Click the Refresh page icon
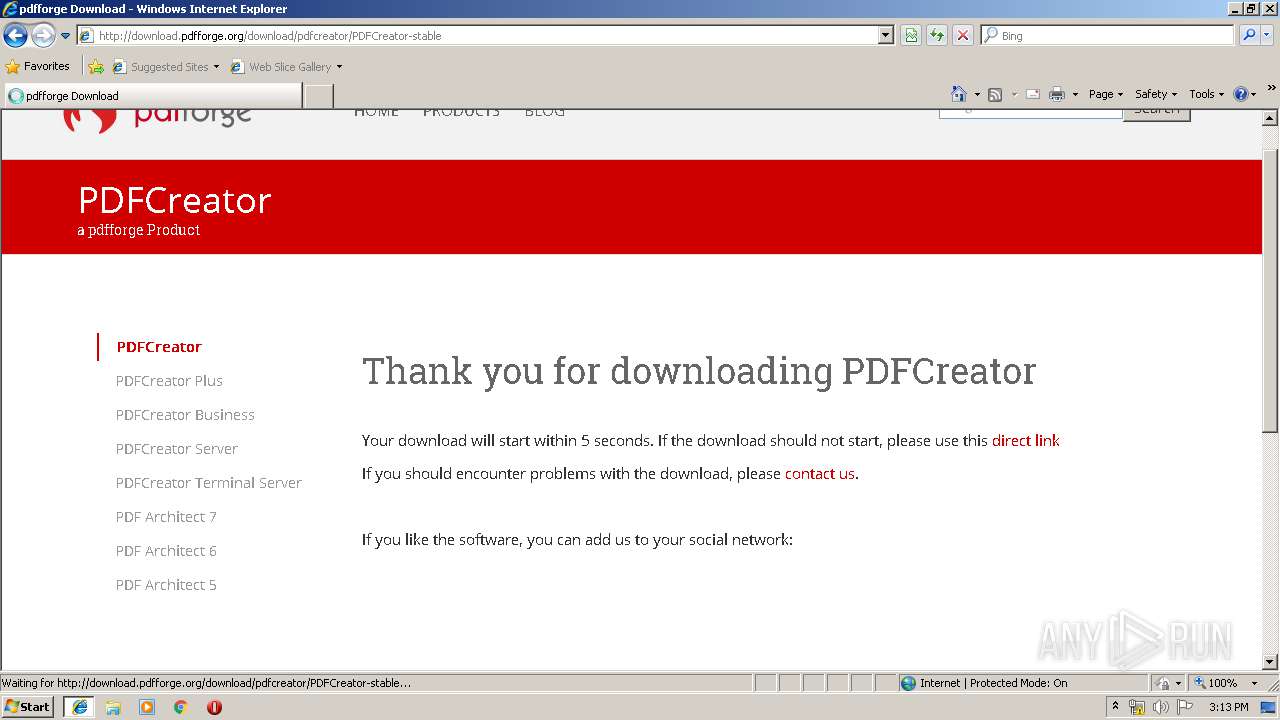Image resolution: width=1280 pixels, height=720 pixels. (x=937, y=35)
